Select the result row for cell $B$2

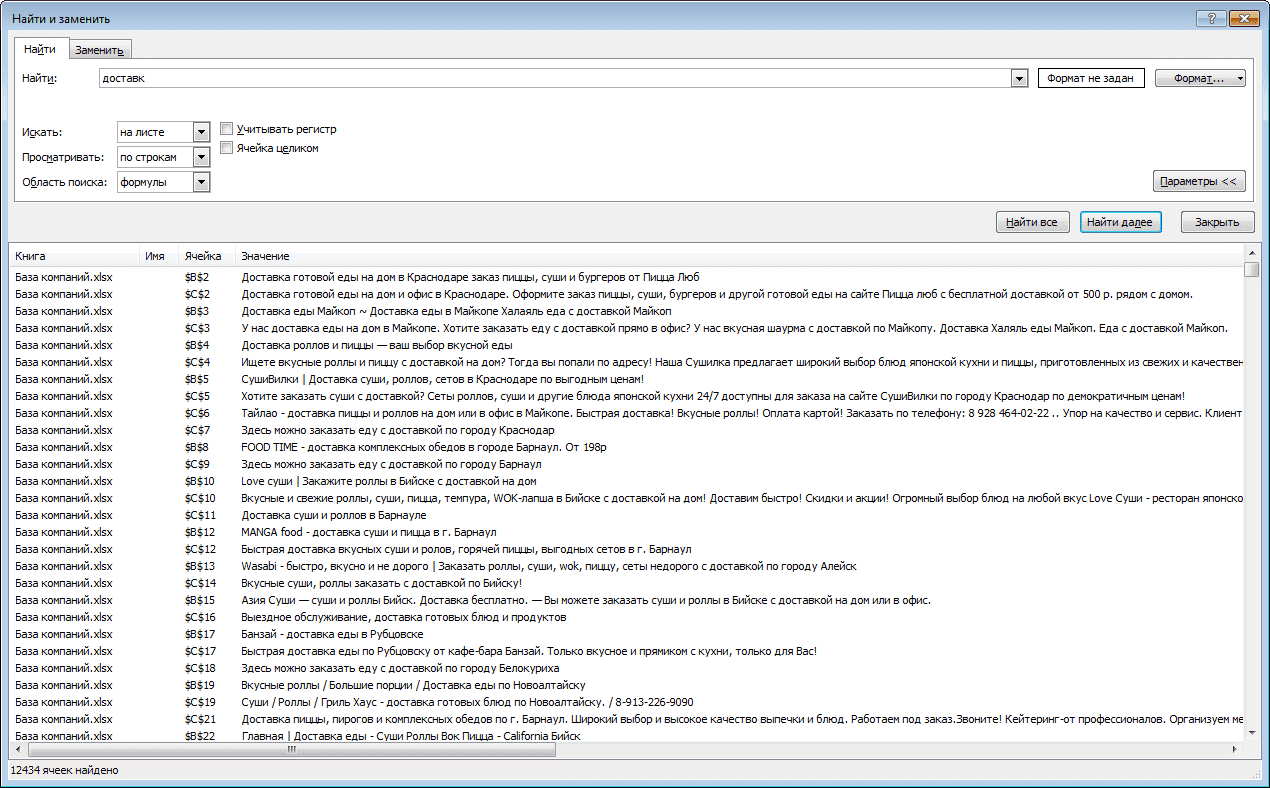tap(626, 277)
